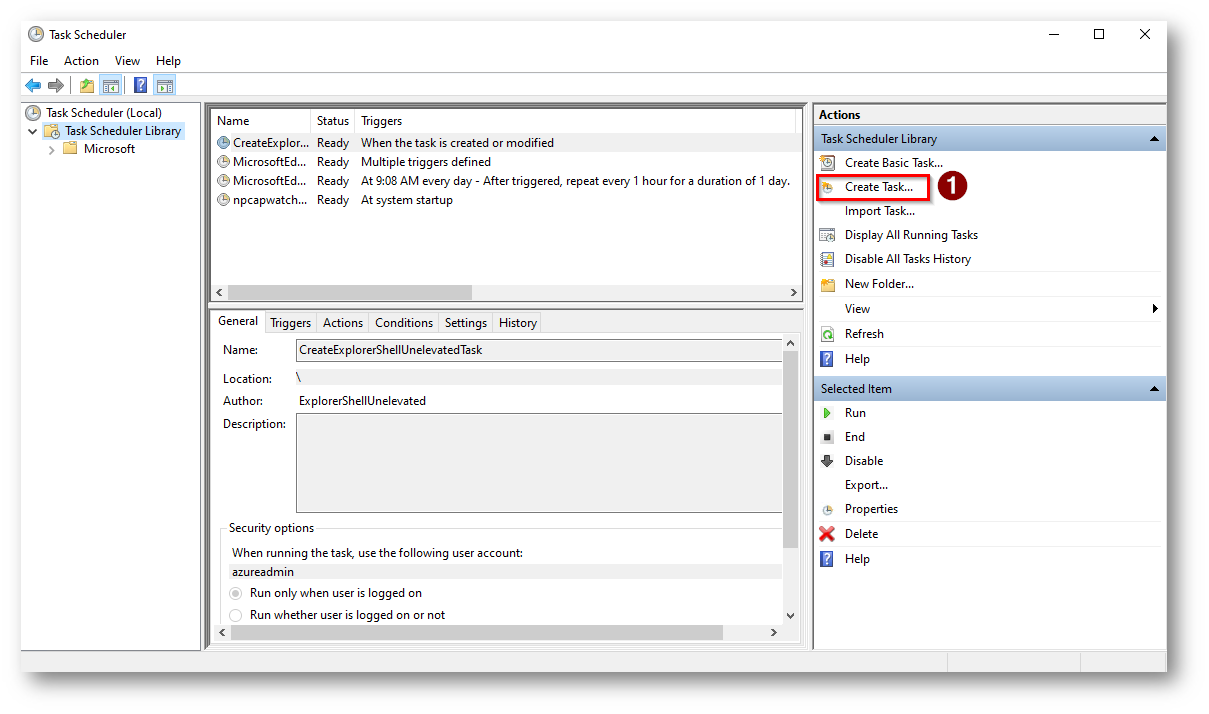1209x714 pixels.
Task: Click the blue Help toolbar icon
Action: (x=141, y=86)
